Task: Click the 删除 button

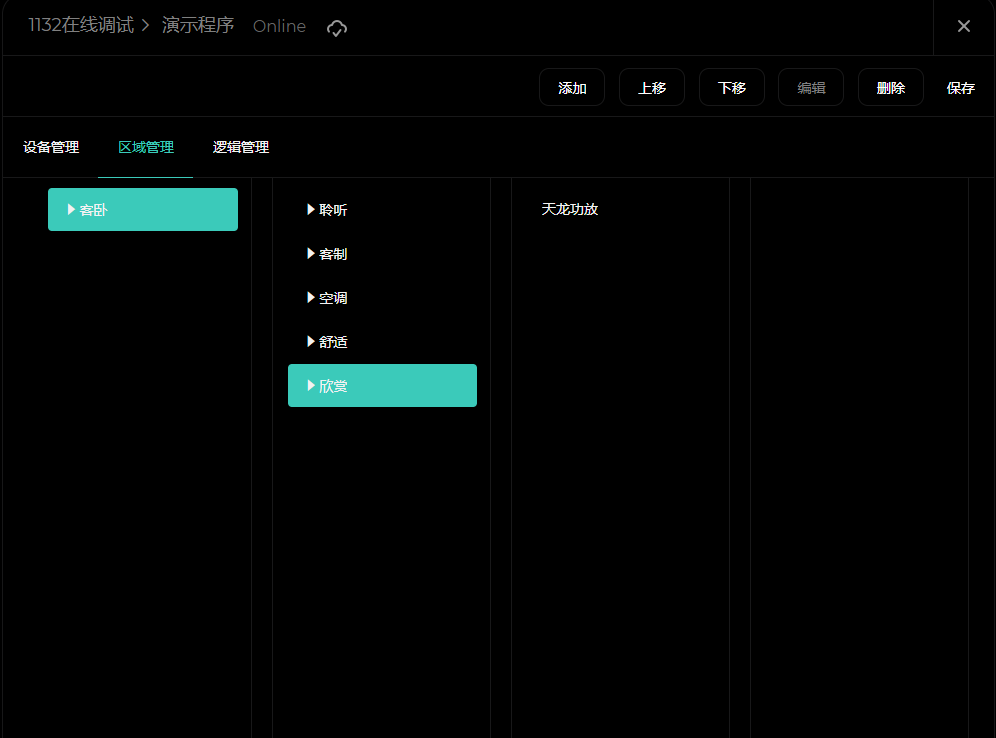Action: (891, 88)
